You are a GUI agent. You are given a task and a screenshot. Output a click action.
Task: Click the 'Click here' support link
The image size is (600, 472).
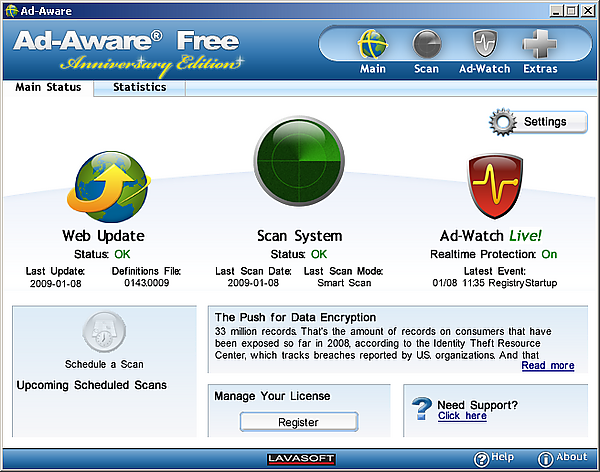462,416
